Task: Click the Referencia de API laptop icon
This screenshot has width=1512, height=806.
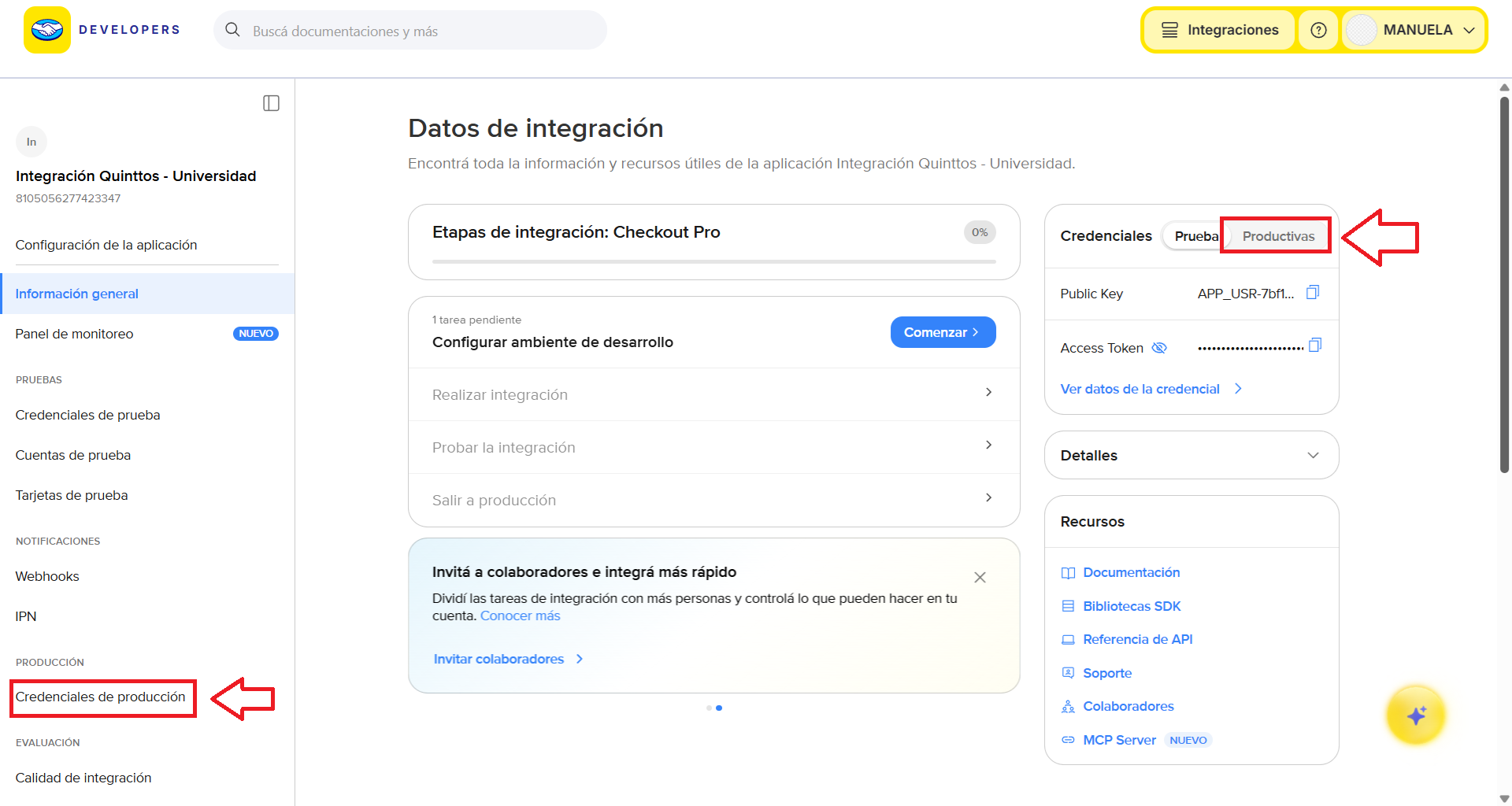Action: [x=1068, y=640]
